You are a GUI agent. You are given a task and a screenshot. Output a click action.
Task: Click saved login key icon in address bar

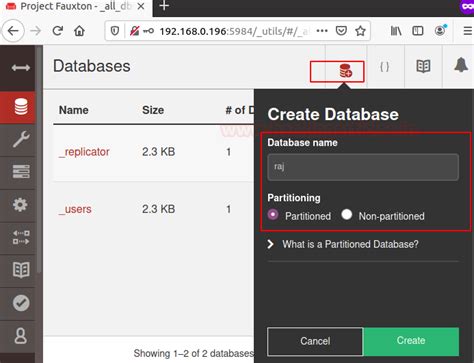tap(148, 31)
